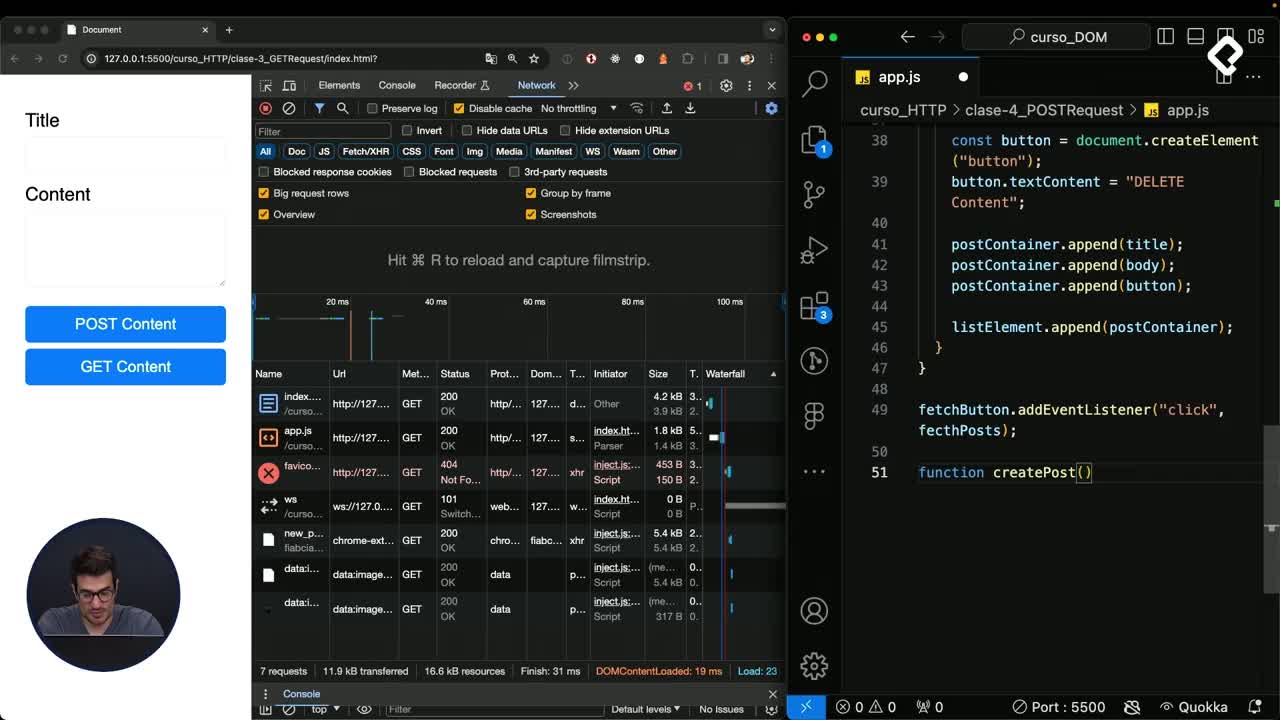Go back with VS Code arrow
Screen dimensions: 1280x720
click(x=907, y=37)
